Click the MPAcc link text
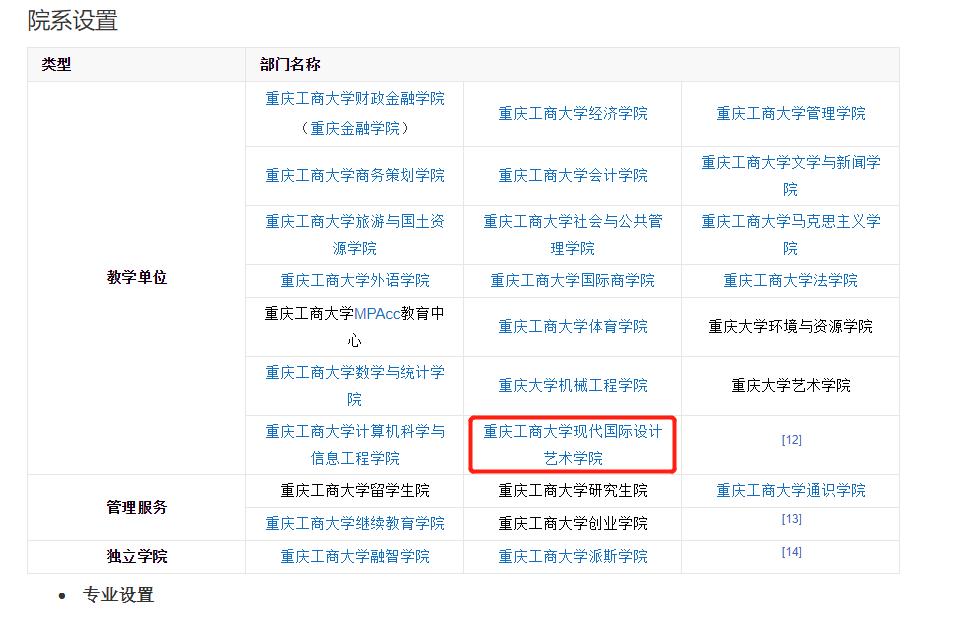 377,314
